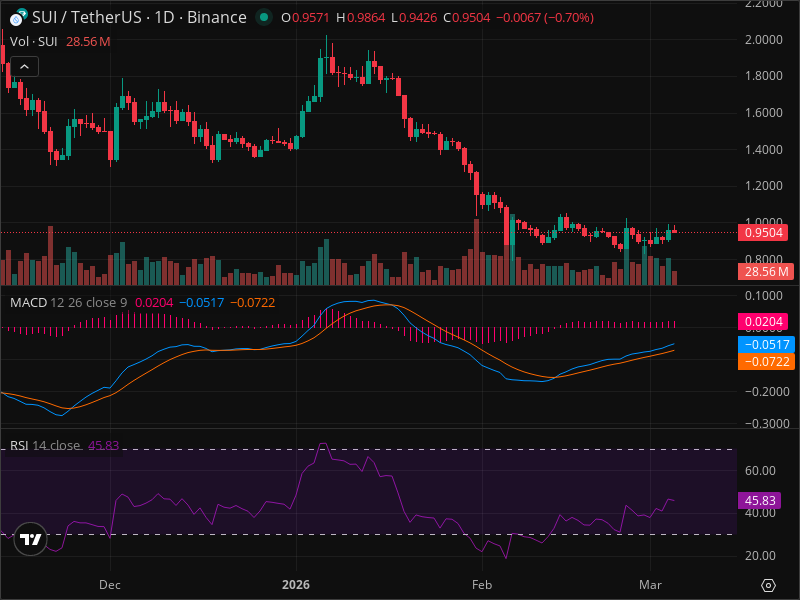Click the 60.00 RSI scale label
Screen dimensions: 800x600
point(760,471)
